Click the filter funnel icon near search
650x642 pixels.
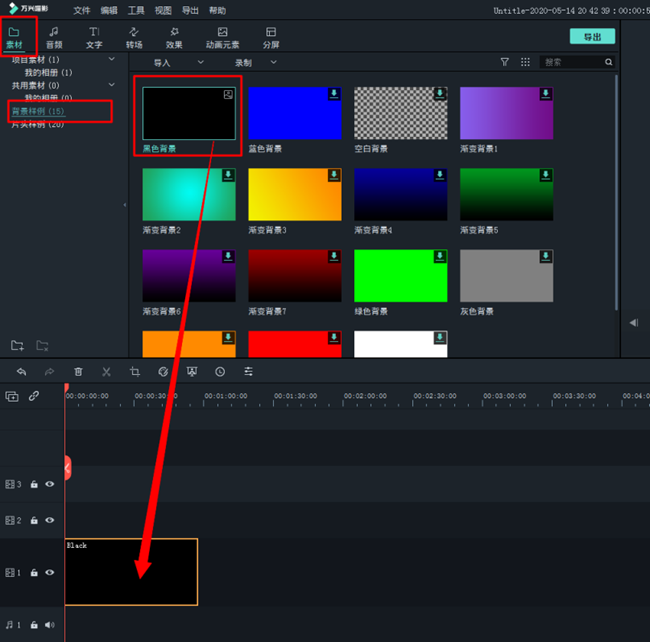505,62
